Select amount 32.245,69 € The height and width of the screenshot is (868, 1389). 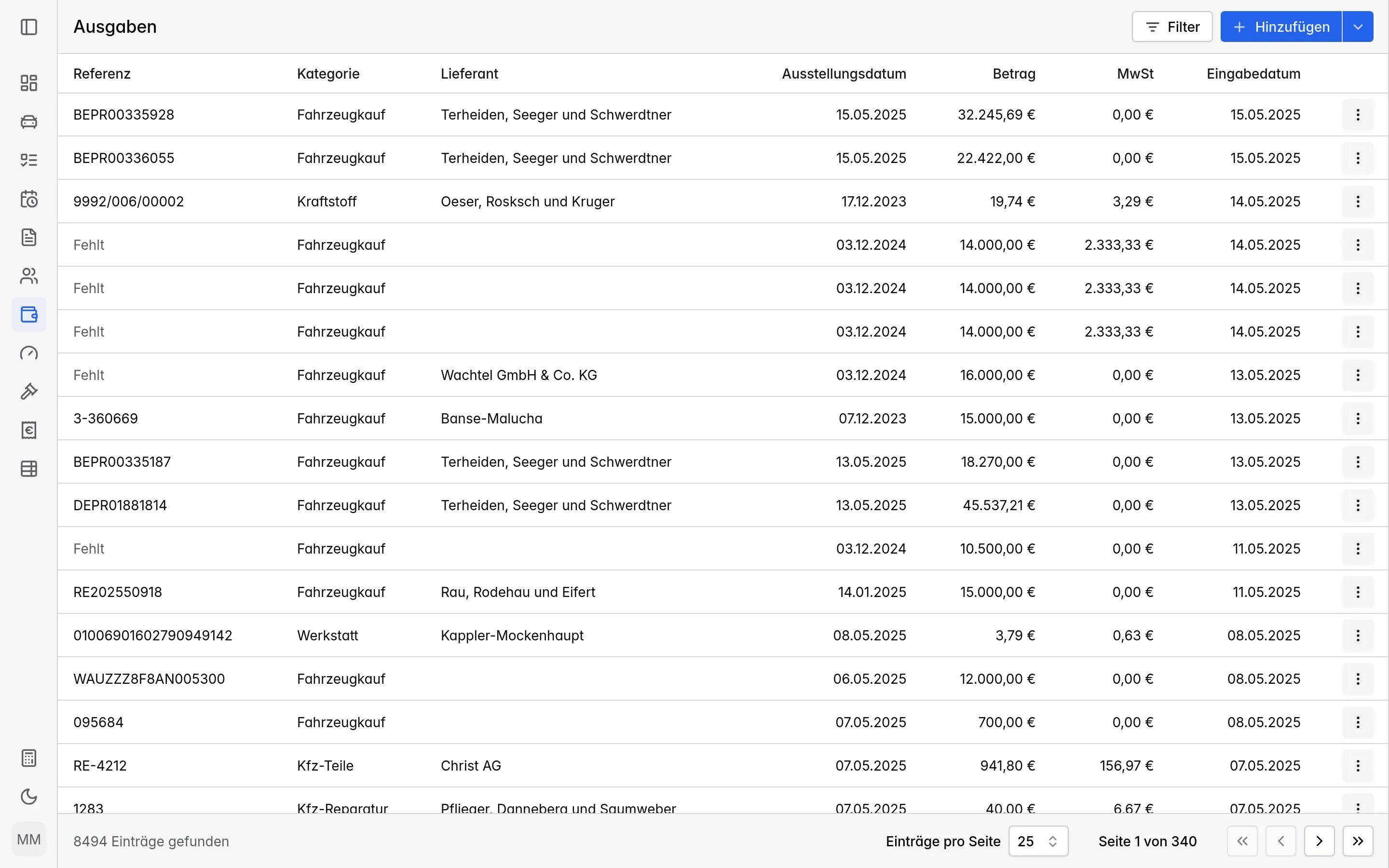pyautogui.click(x=996, y=115)
